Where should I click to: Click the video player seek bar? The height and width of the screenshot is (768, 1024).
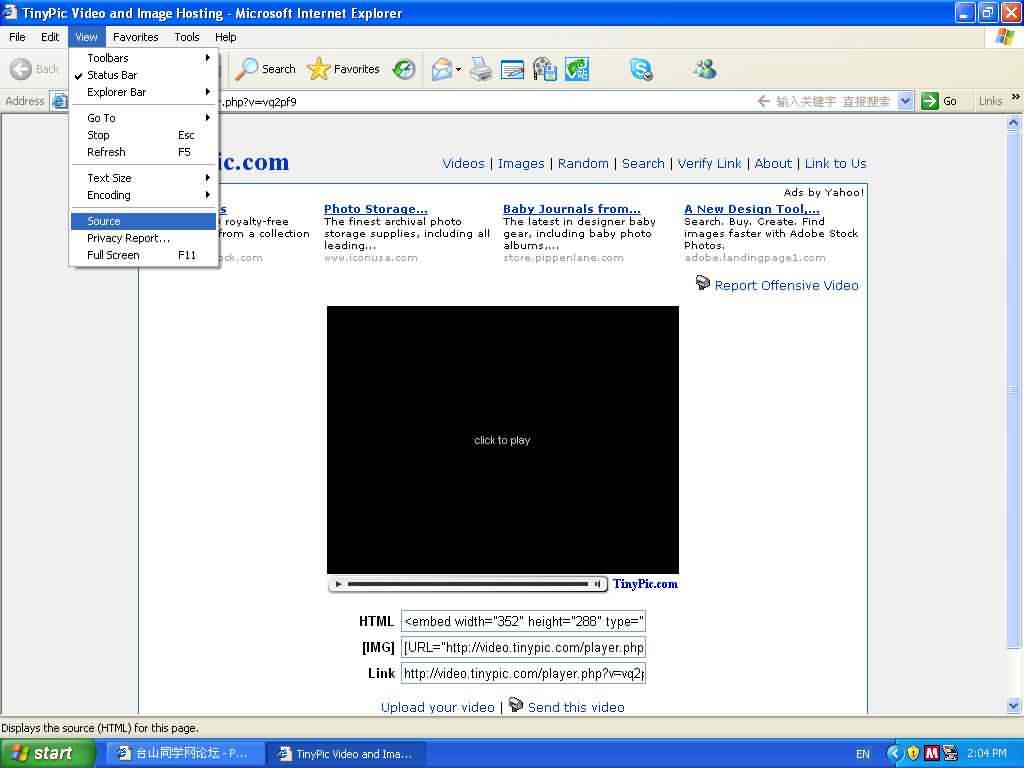(467, 584)
